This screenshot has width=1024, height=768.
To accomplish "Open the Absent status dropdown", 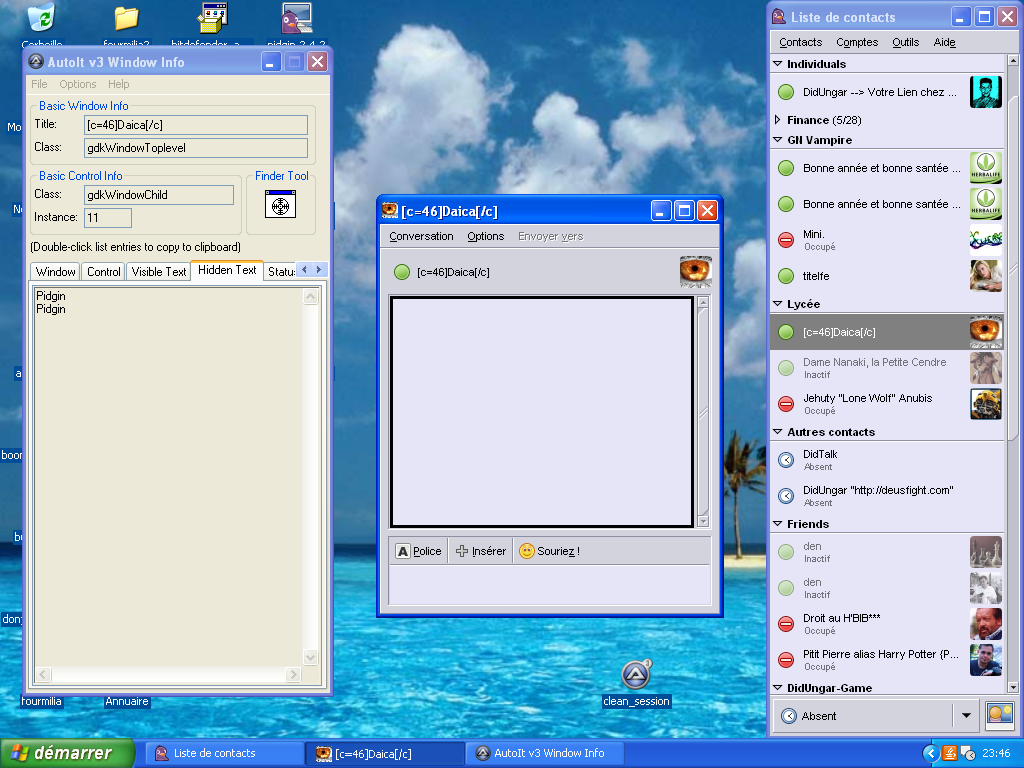I will point(965,716).
